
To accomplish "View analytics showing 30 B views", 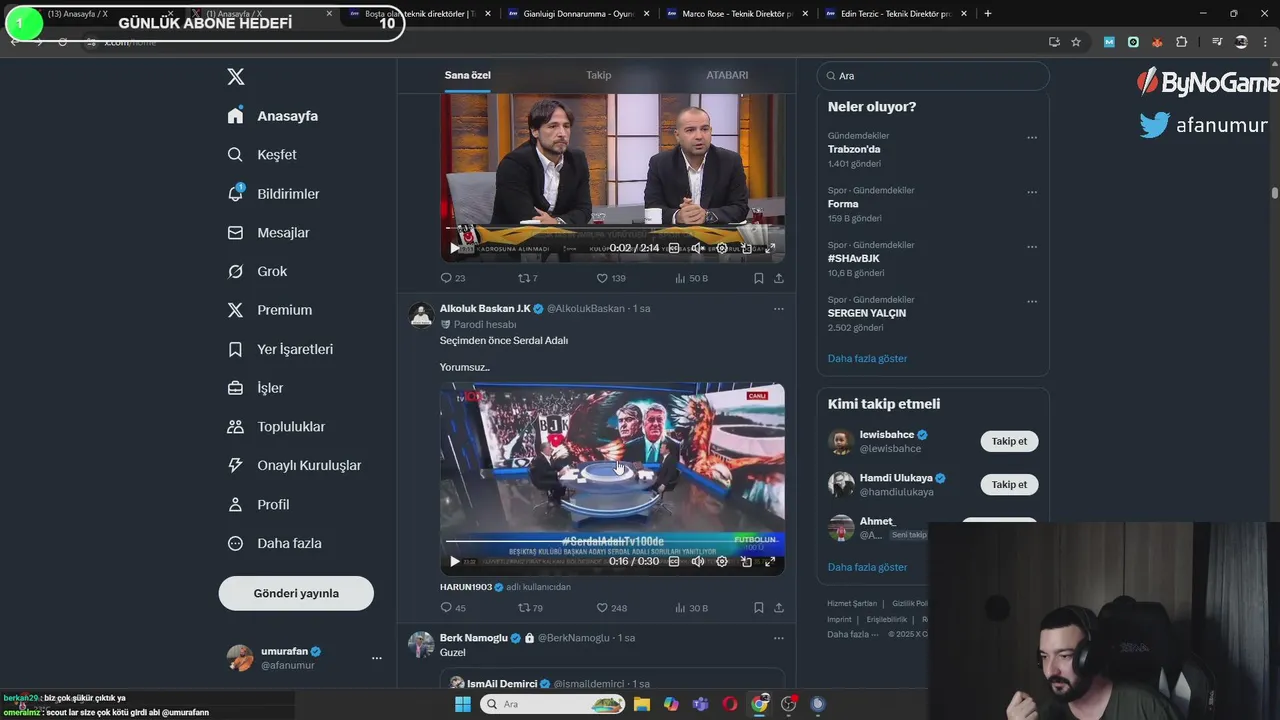I will 691,607.
